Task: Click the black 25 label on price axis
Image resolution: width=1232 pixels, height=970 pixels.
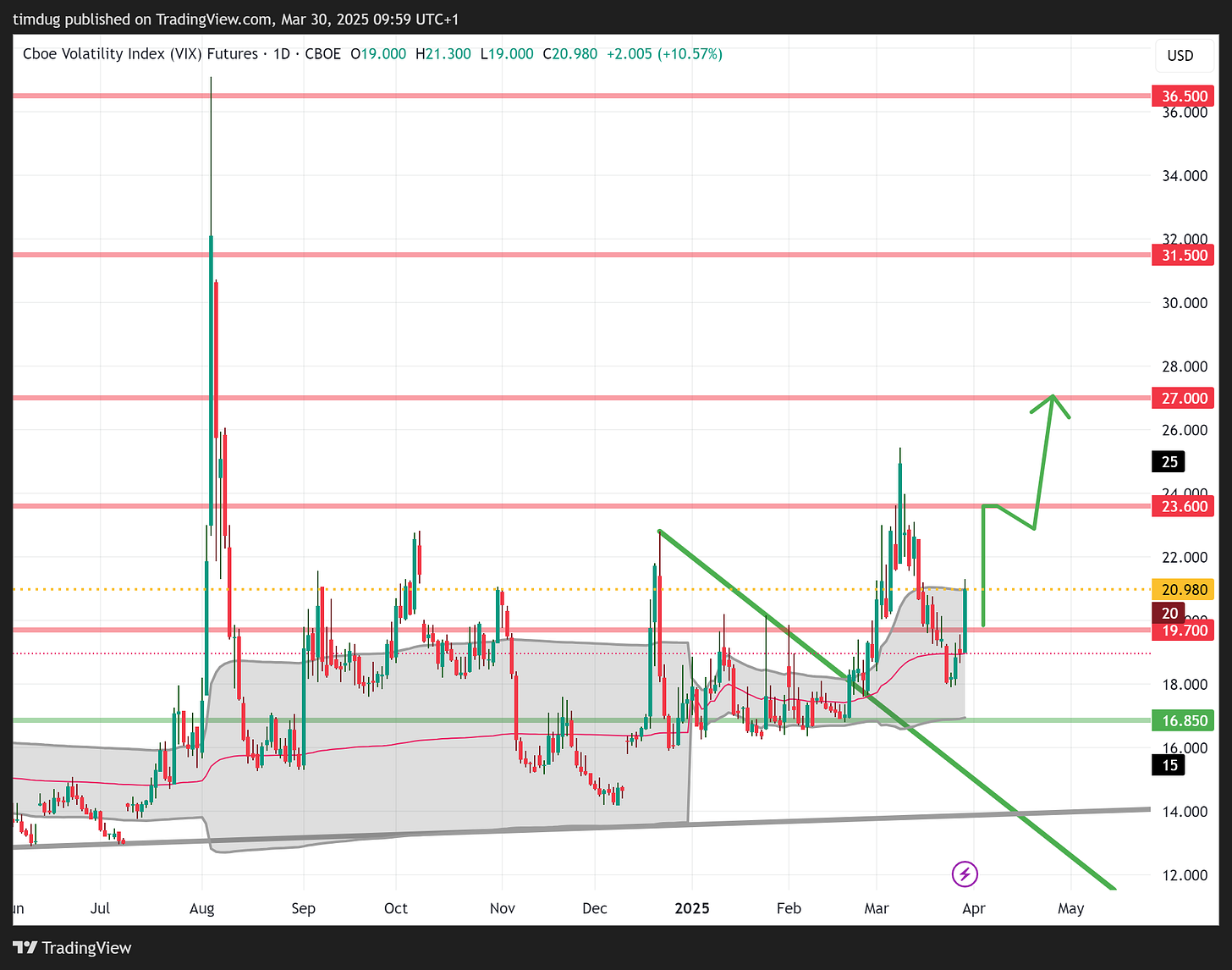Action: (x=1169, y=461)
